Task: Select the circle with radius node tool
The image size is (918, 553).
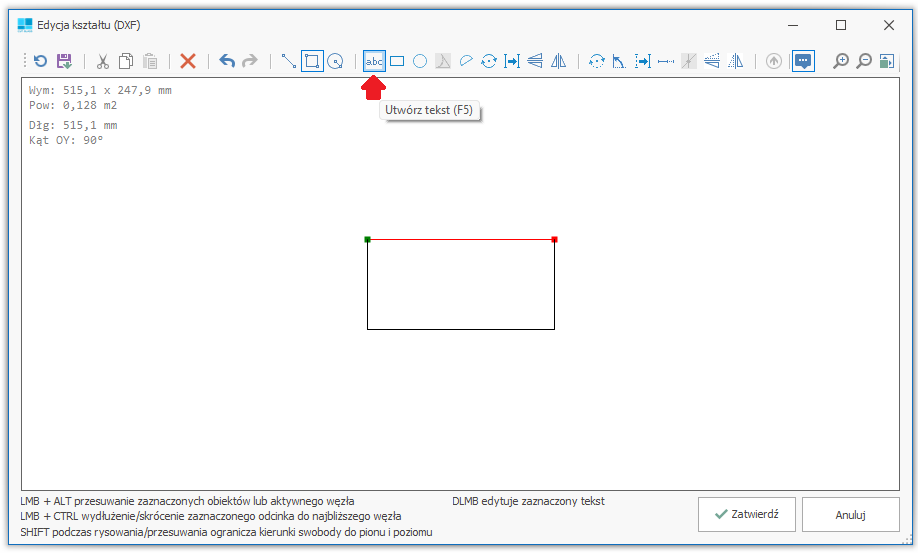Action: pyautogui.click(x=335, y=61)
